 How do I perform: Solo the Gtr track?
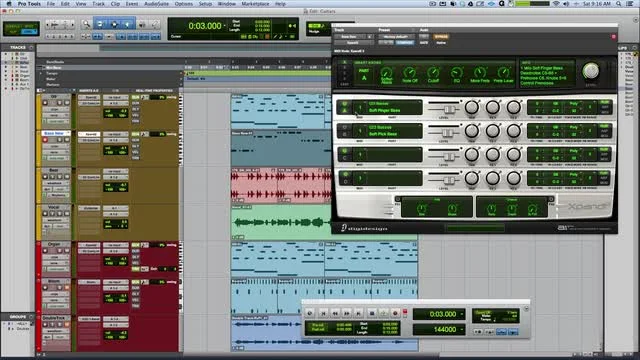[60, 103]
